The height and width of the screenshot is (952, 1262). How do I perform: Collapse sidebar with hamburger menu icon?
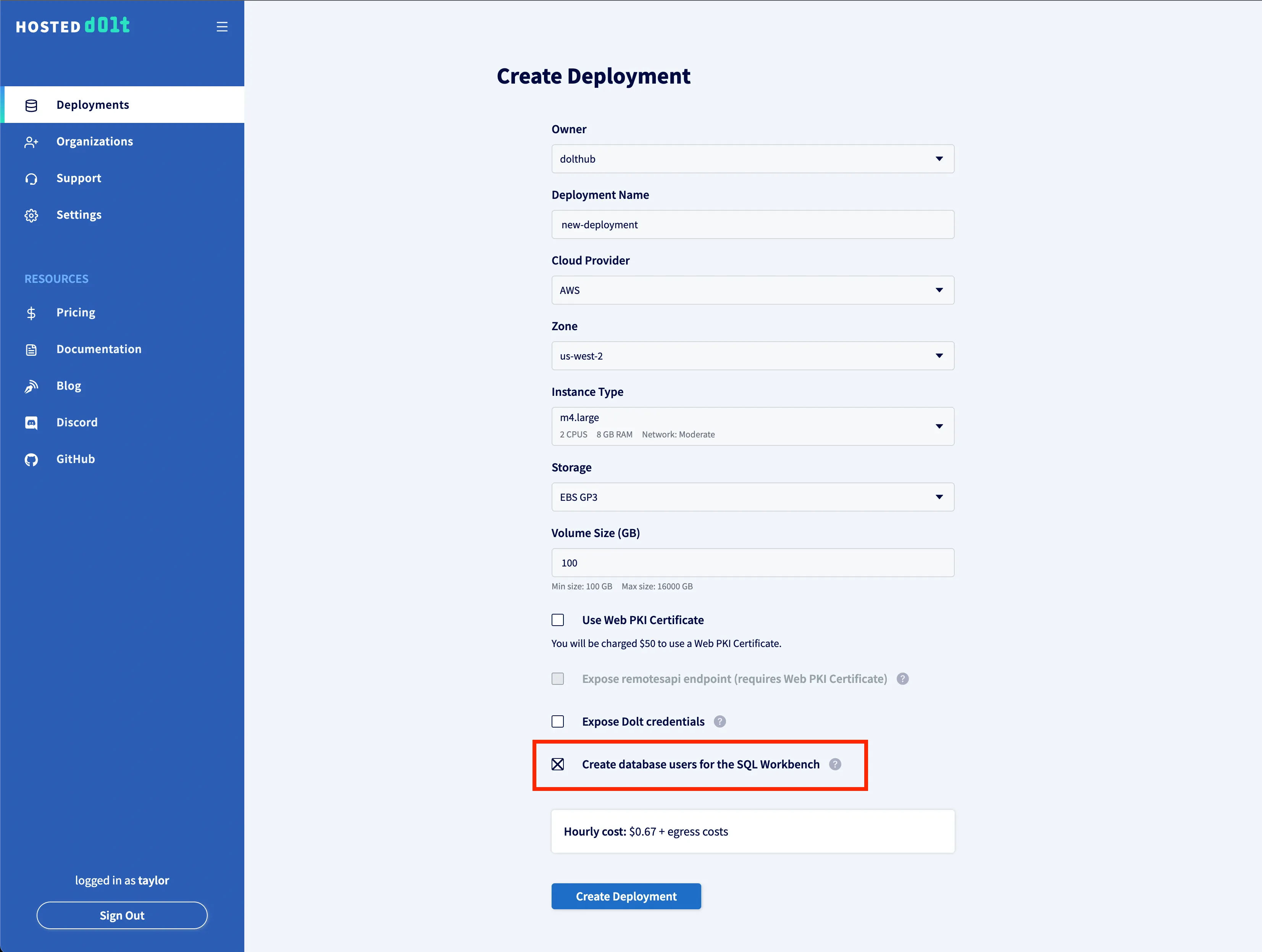tap(222, 27)
